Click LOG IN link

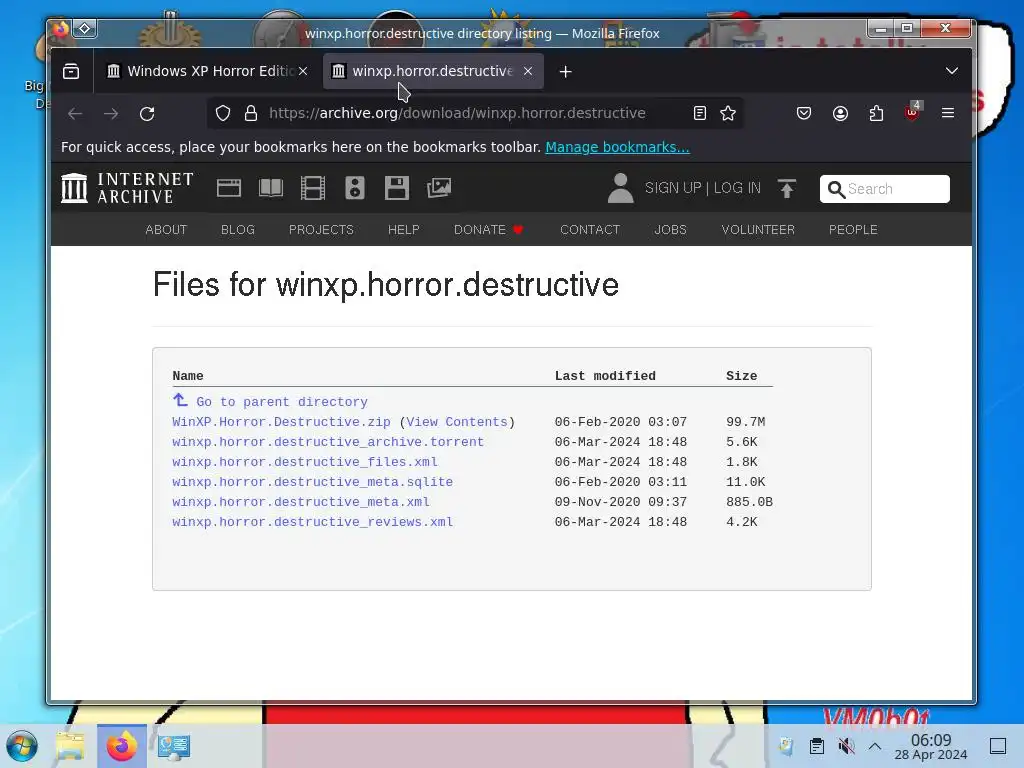tap(737, 188)
